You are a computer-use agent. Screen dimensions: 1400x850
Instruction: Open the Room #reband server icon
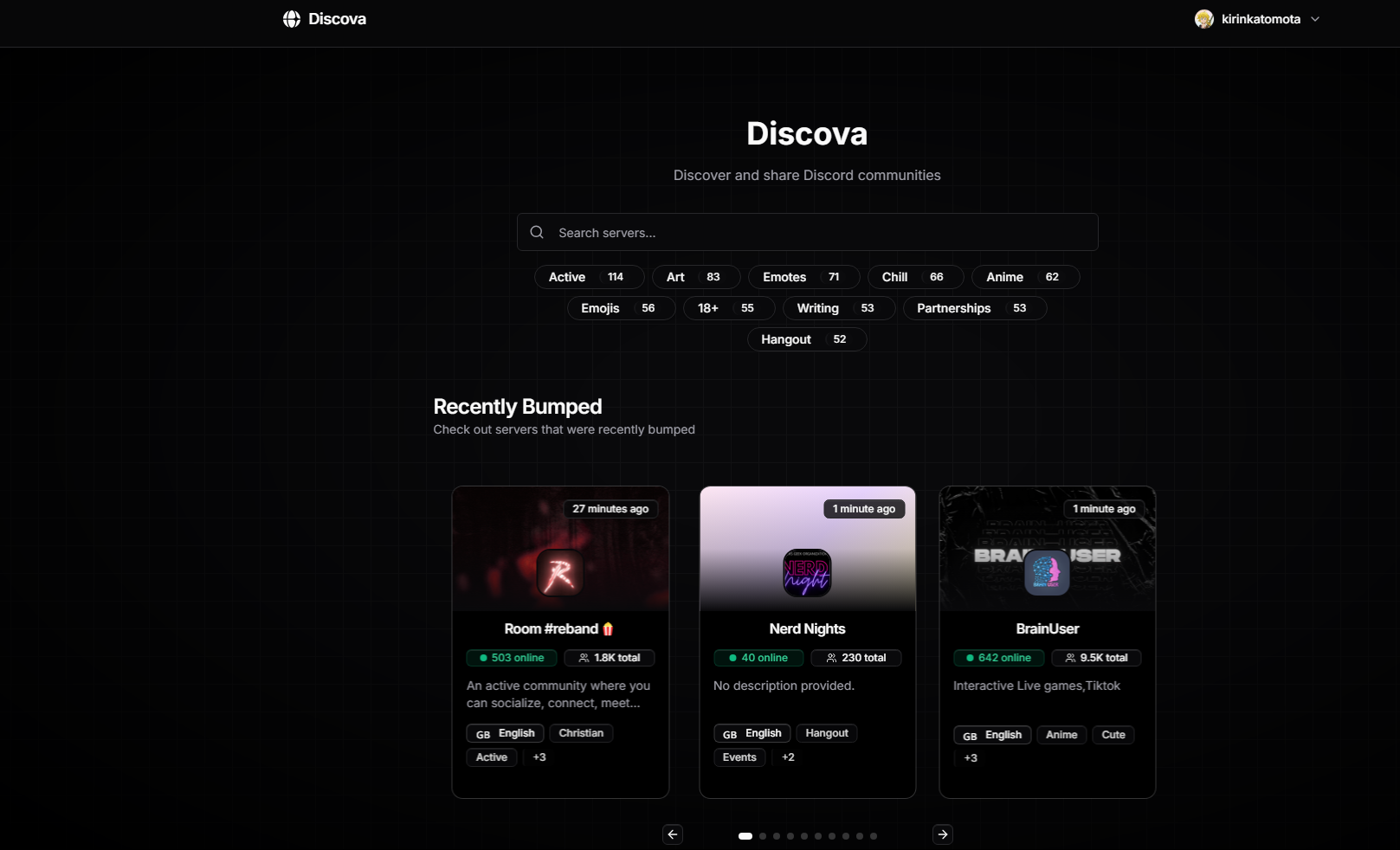[559, 572]
